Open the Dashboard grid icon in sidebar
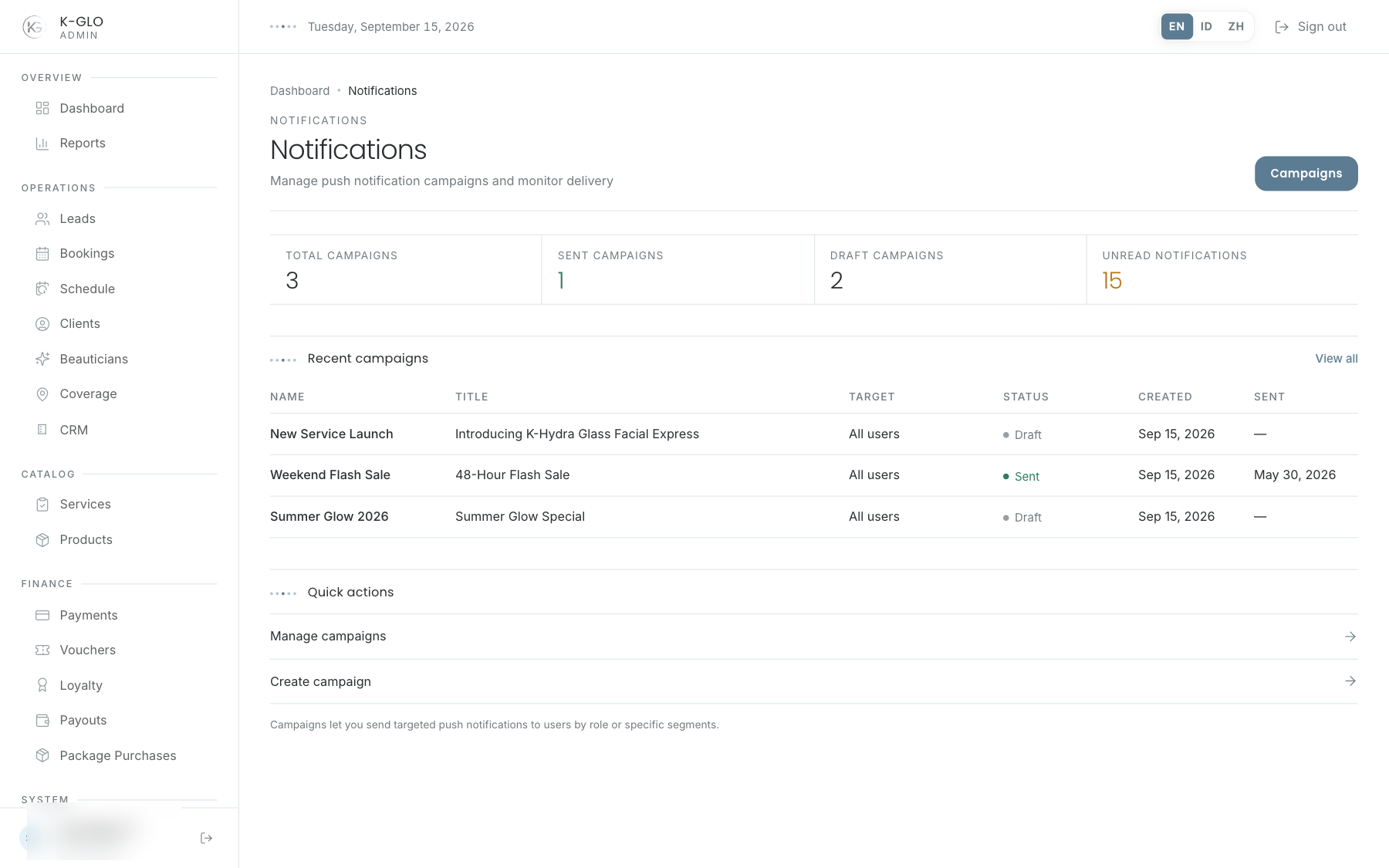1389x868 pixels. point(42,108)
